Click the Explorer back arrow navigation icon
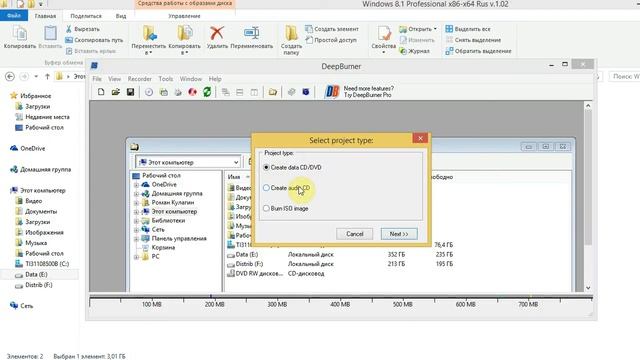Image resolution: width=640 pixels, height=360 pixels. [10, 76]
